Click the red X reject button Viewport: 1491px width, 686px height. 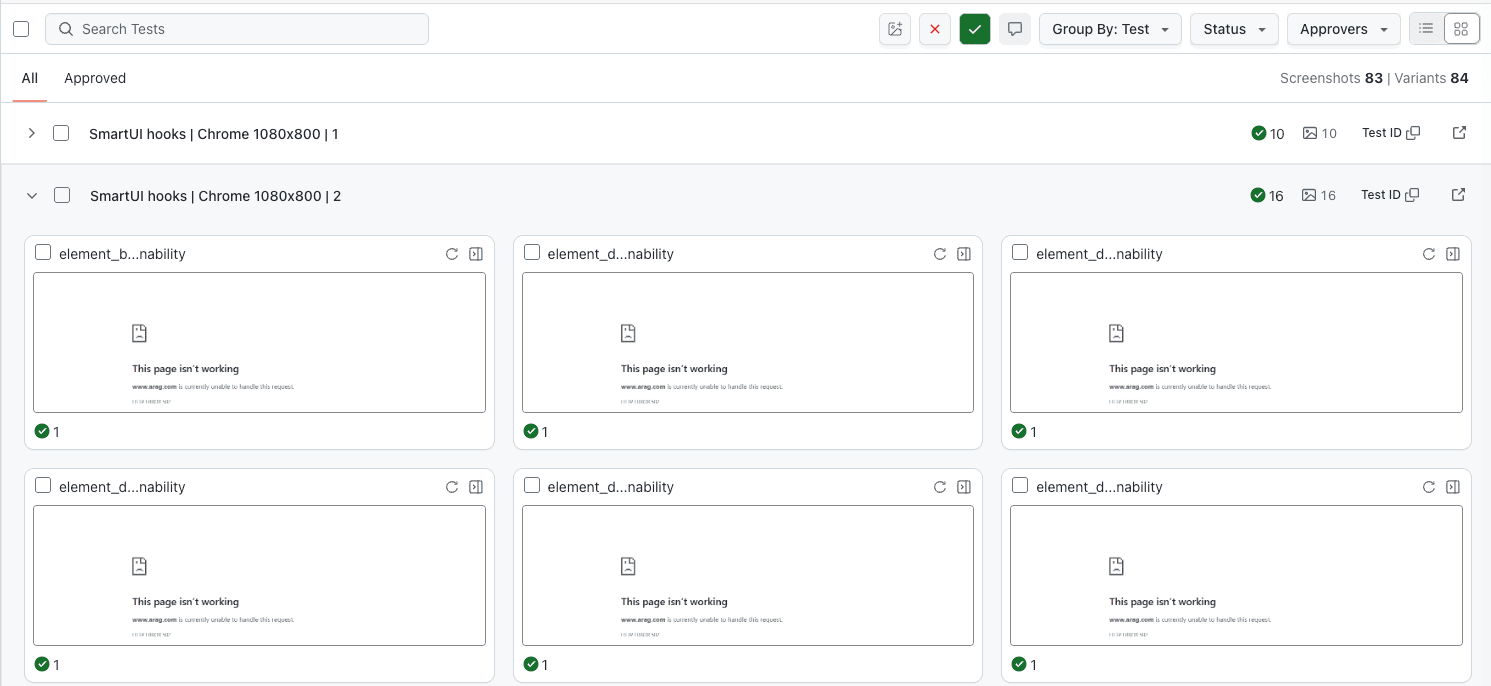(x=935, y=29)
